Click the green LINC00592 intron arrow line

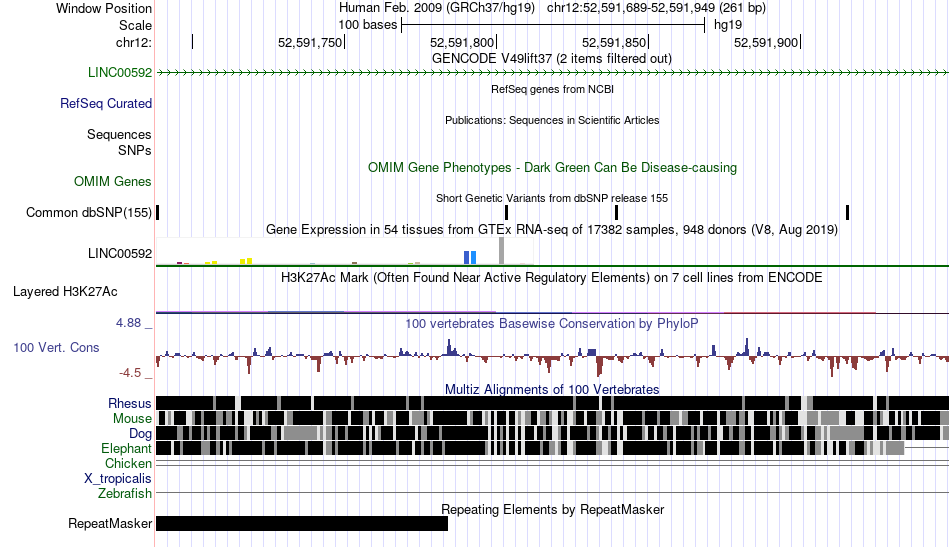pos(553,73)
